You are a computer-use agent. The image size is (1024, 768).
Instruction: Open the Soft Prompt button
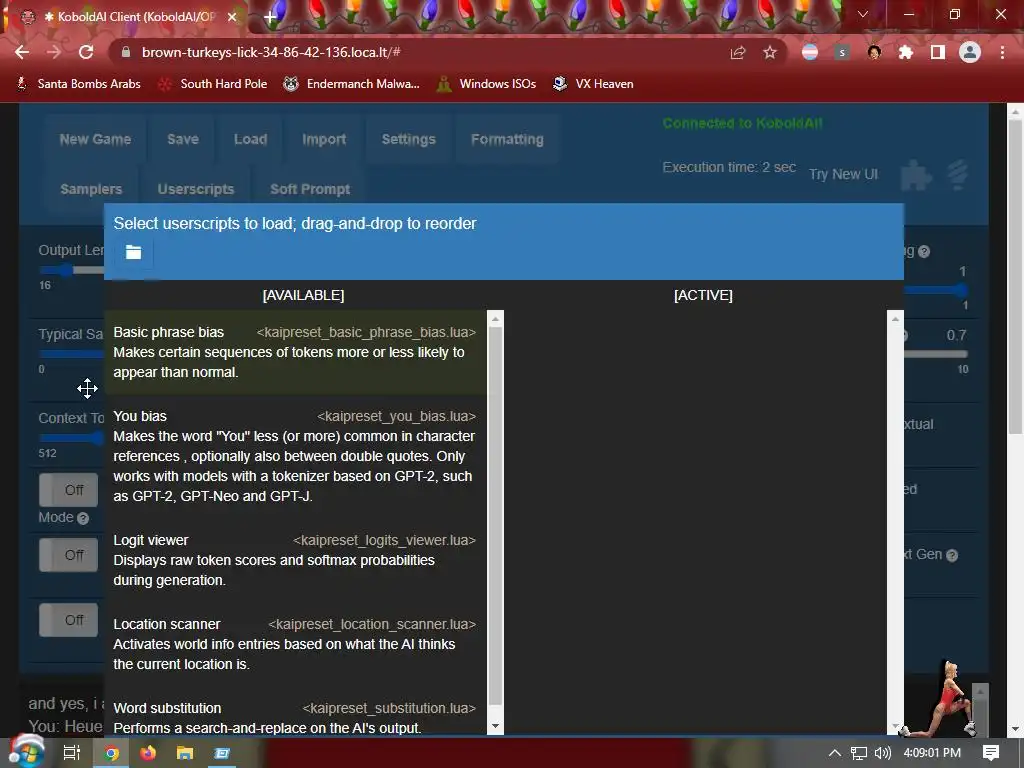[x=310, y=189]
